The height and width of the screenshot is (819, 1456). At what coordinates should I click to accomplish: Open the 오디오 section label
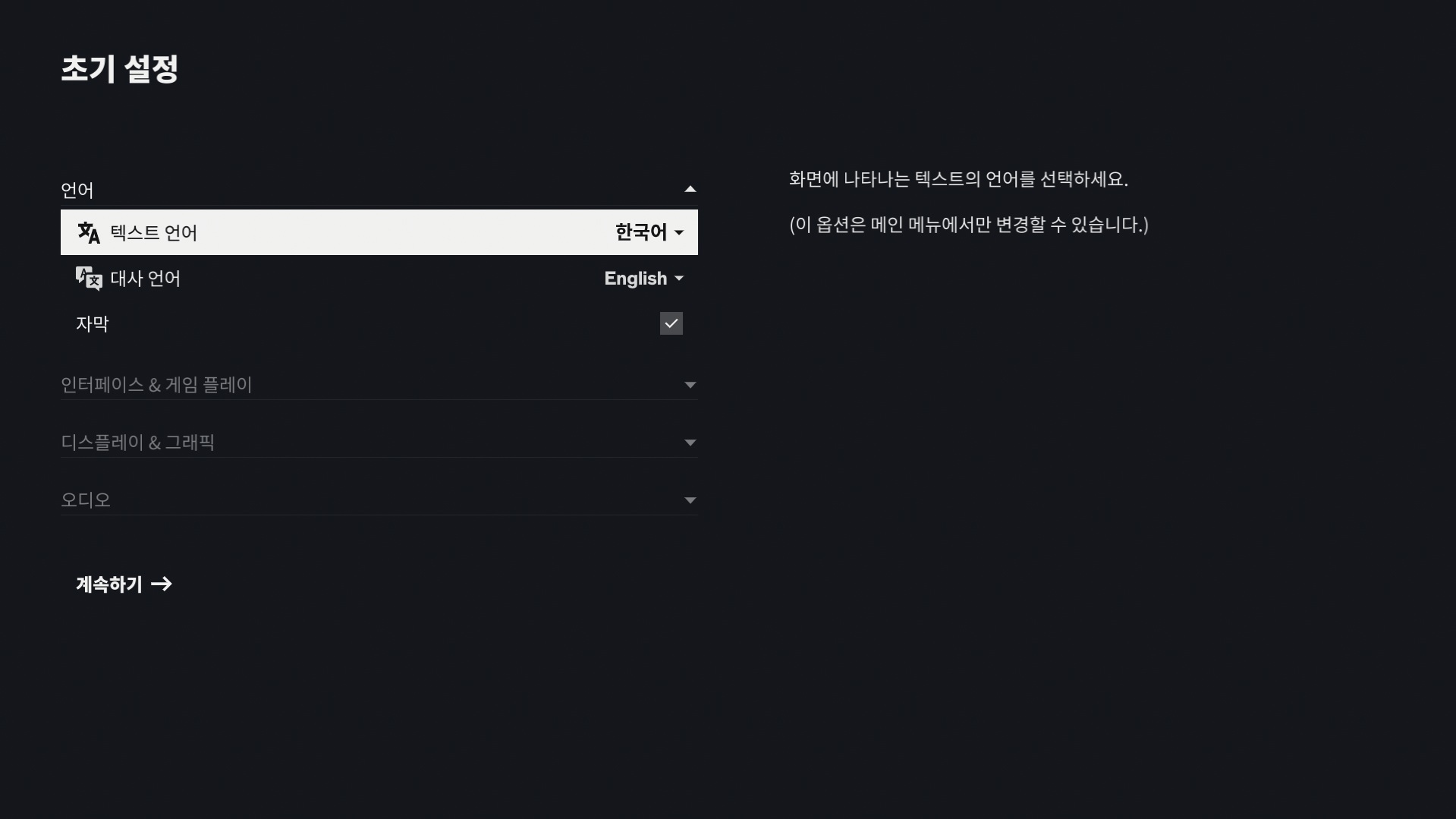click(x=86, y=500)
